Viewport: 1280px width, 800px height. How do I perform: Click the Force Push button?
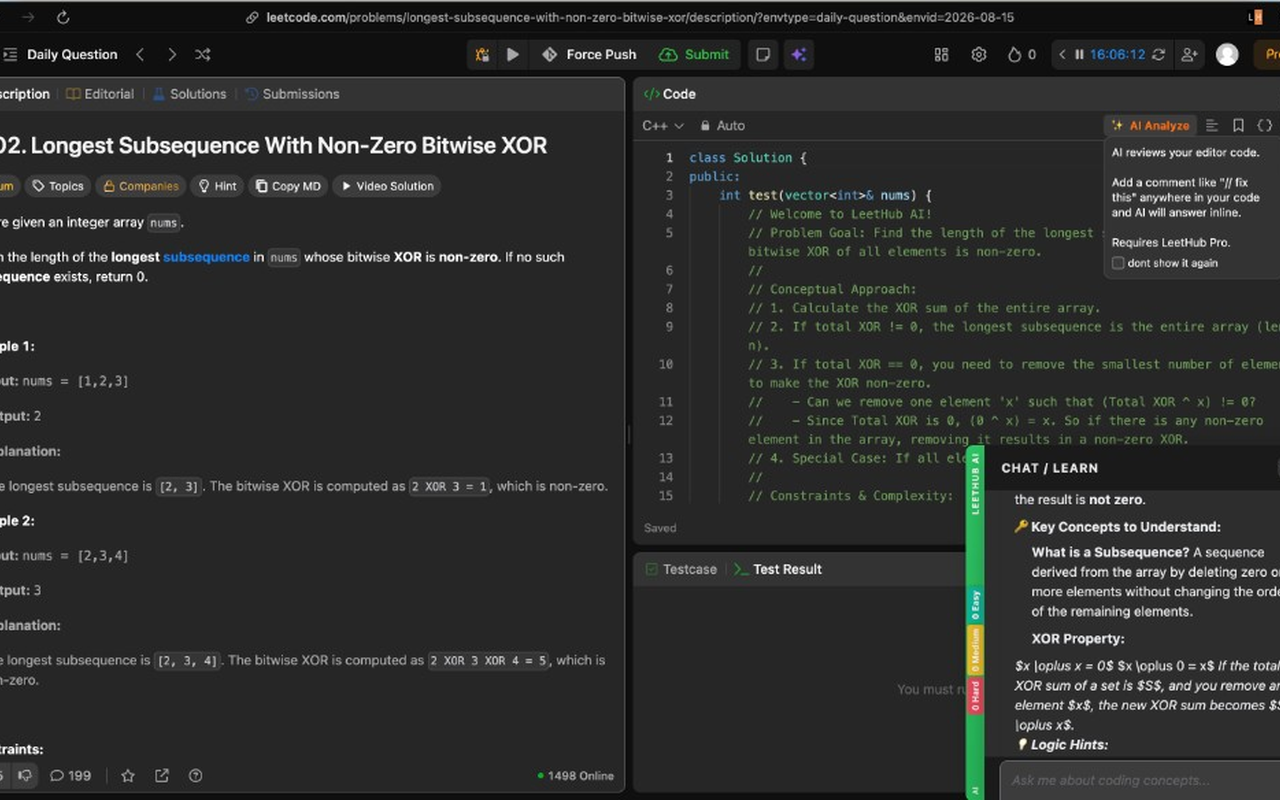(x=589, y=55)
